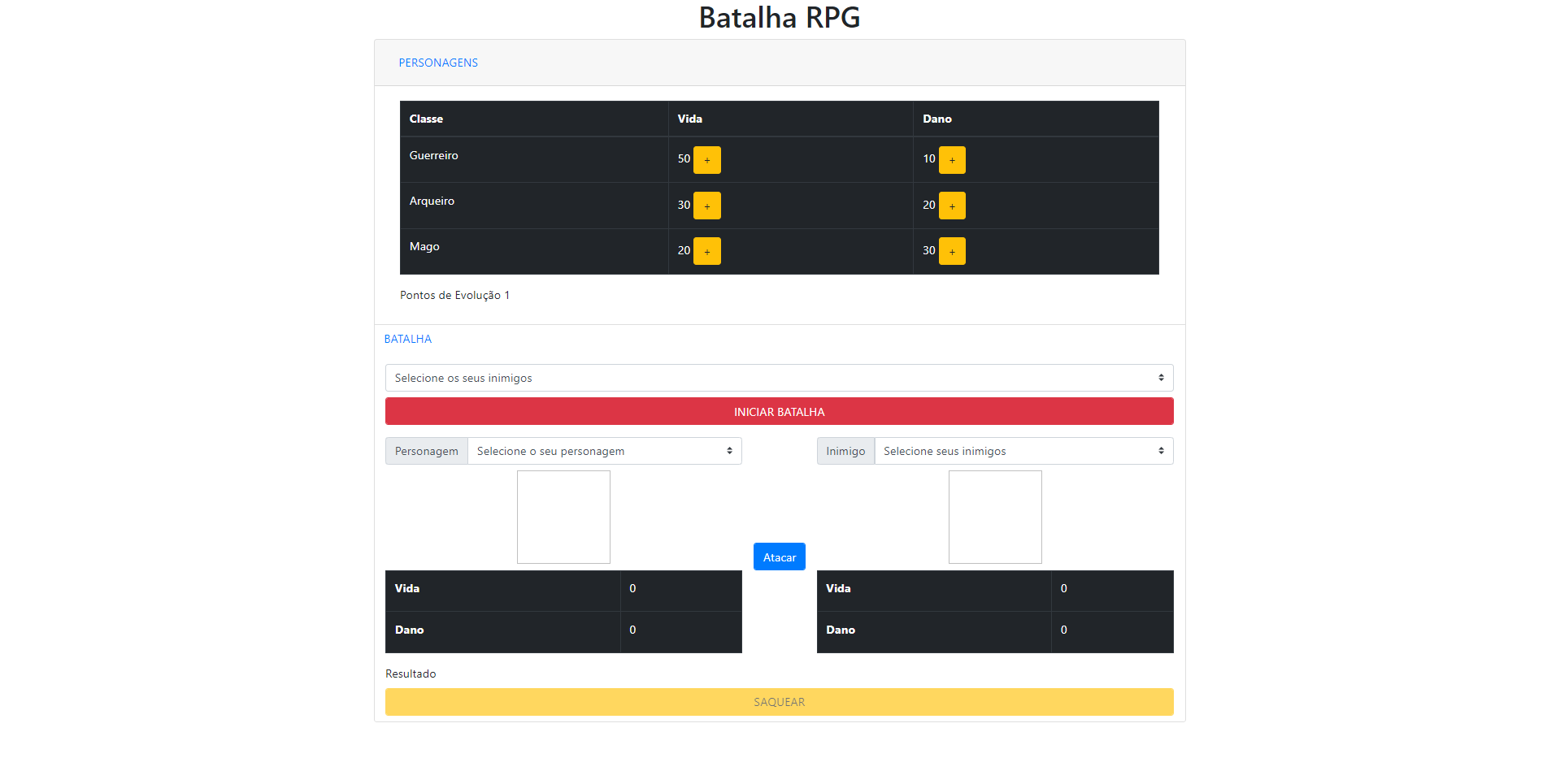Expand the 'Selecione o seu personagem' dropdown
The width and height of the screenshot is (1560, 784).
pyautogui.click(x=604, y=451)
